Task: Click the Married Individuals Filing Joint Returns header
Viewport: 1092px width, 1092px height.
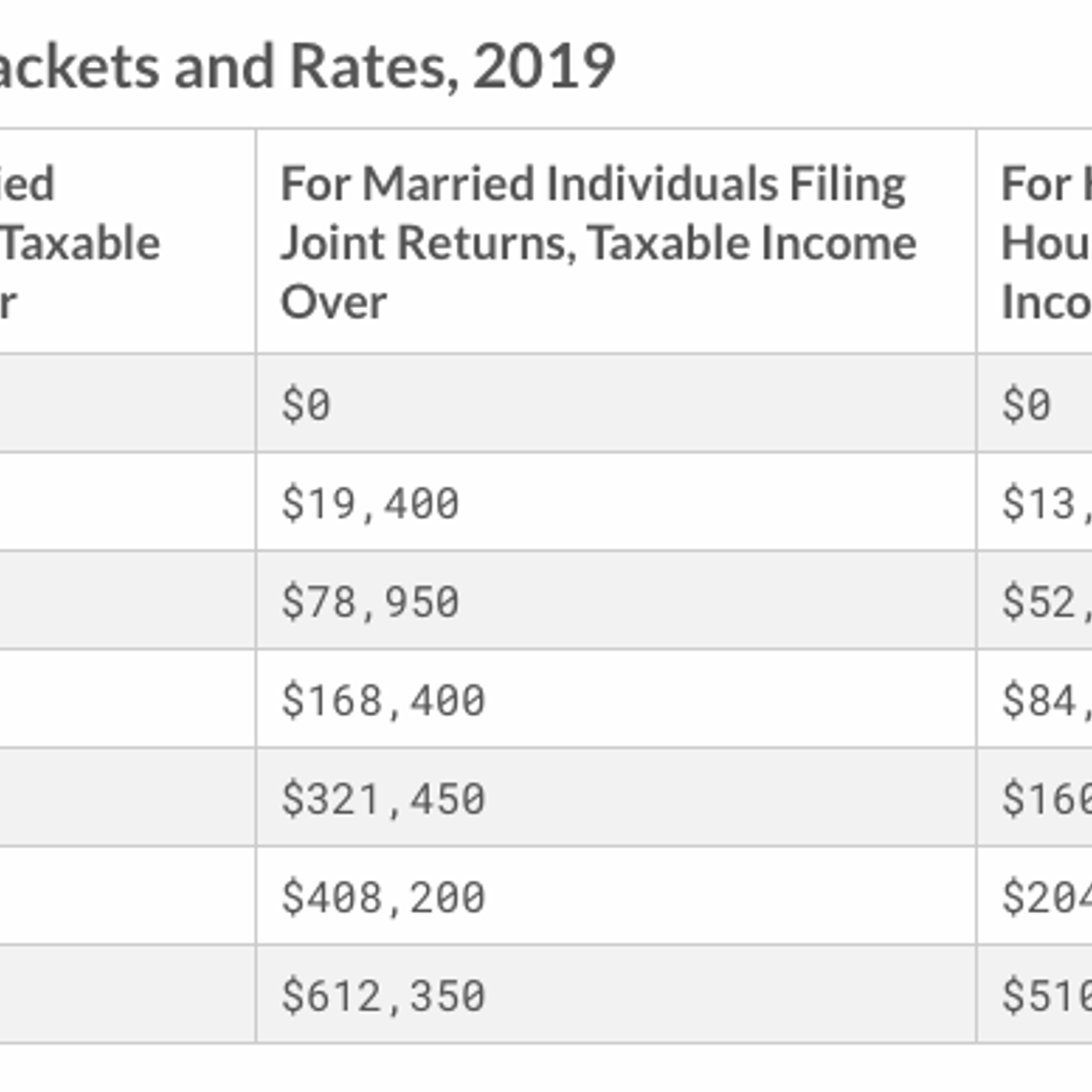Action: pos(598,242)
